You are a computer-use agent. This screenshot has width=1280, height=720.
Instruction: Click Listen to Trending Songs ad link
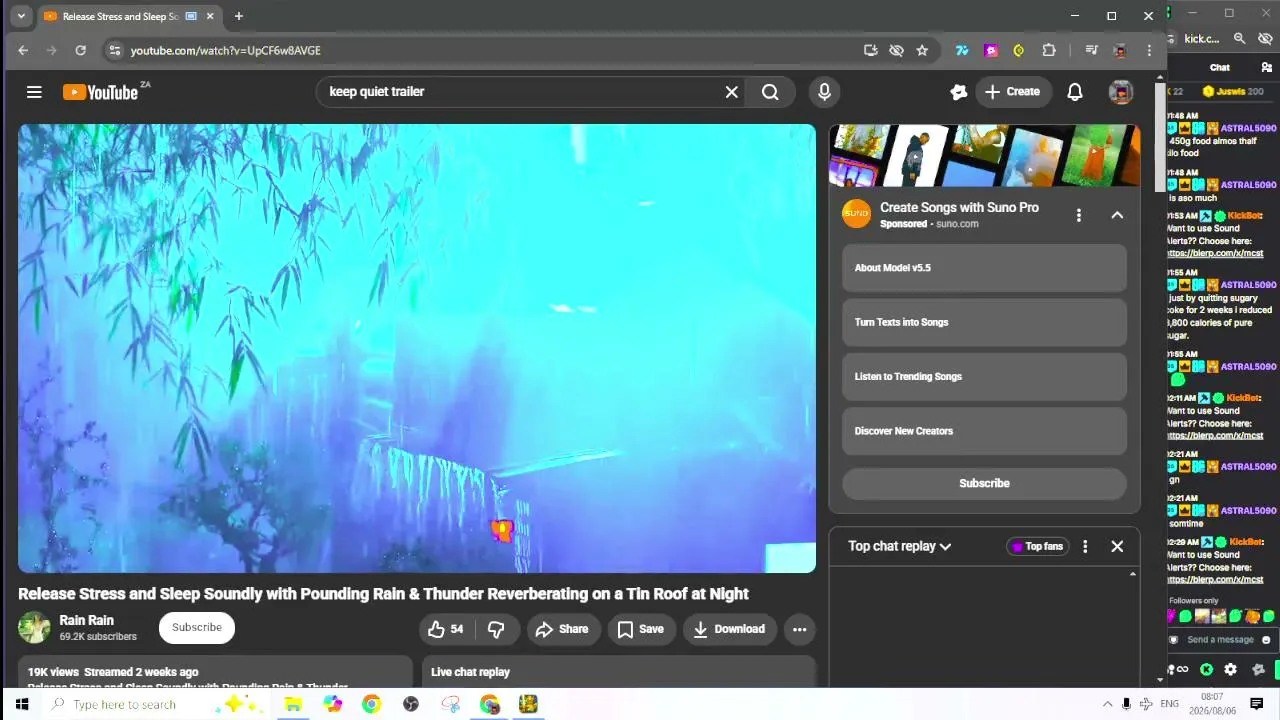984,377
